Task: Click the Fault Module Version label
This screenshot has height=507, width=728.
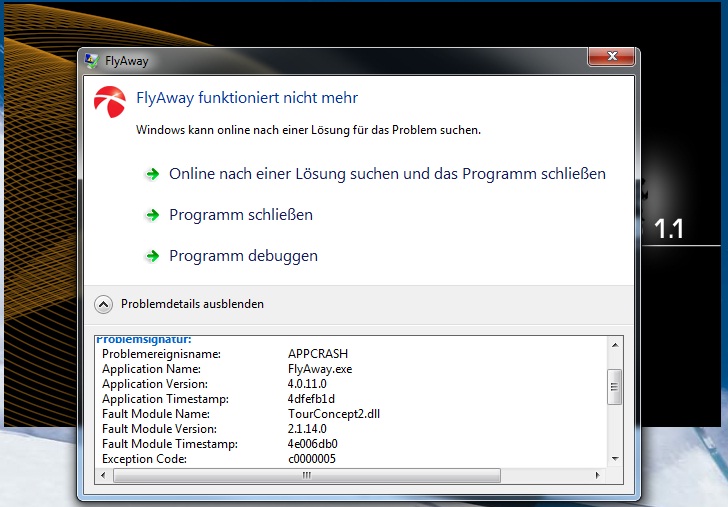Action: (x=159, y=429)
